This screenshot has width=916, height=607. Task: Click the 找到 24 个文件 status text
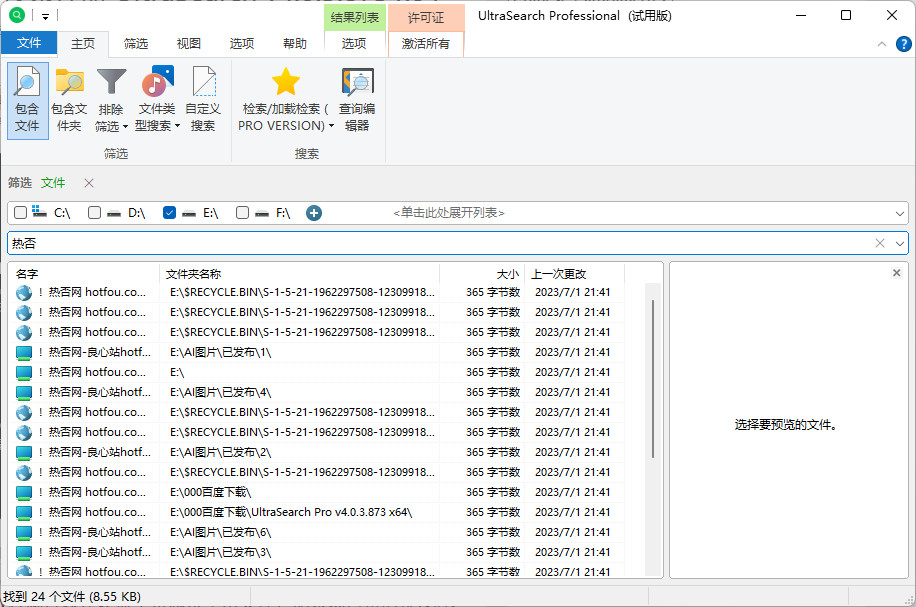tap(72, 596)
